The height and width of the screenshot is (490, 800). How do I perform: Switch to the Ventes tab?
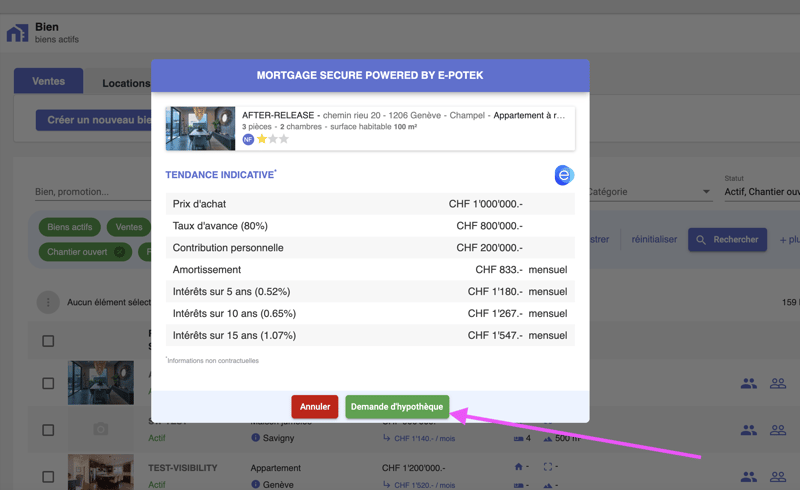pyautogui.click(x=48, y=81)
